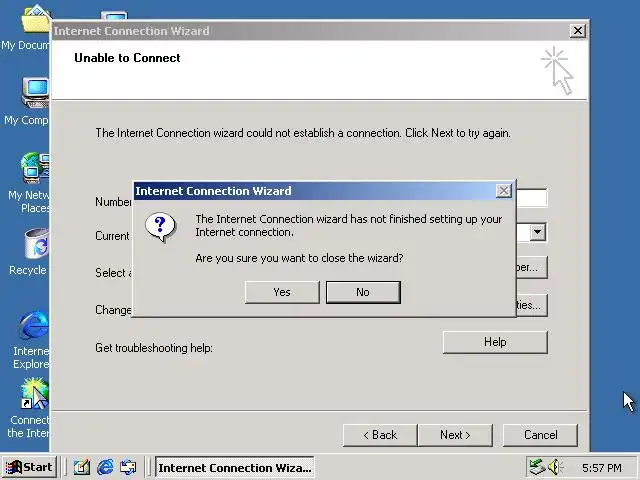Click the 'Unable to Connect' heading
The height and width of the screenshot is (480, 640).
pos(127,58)
